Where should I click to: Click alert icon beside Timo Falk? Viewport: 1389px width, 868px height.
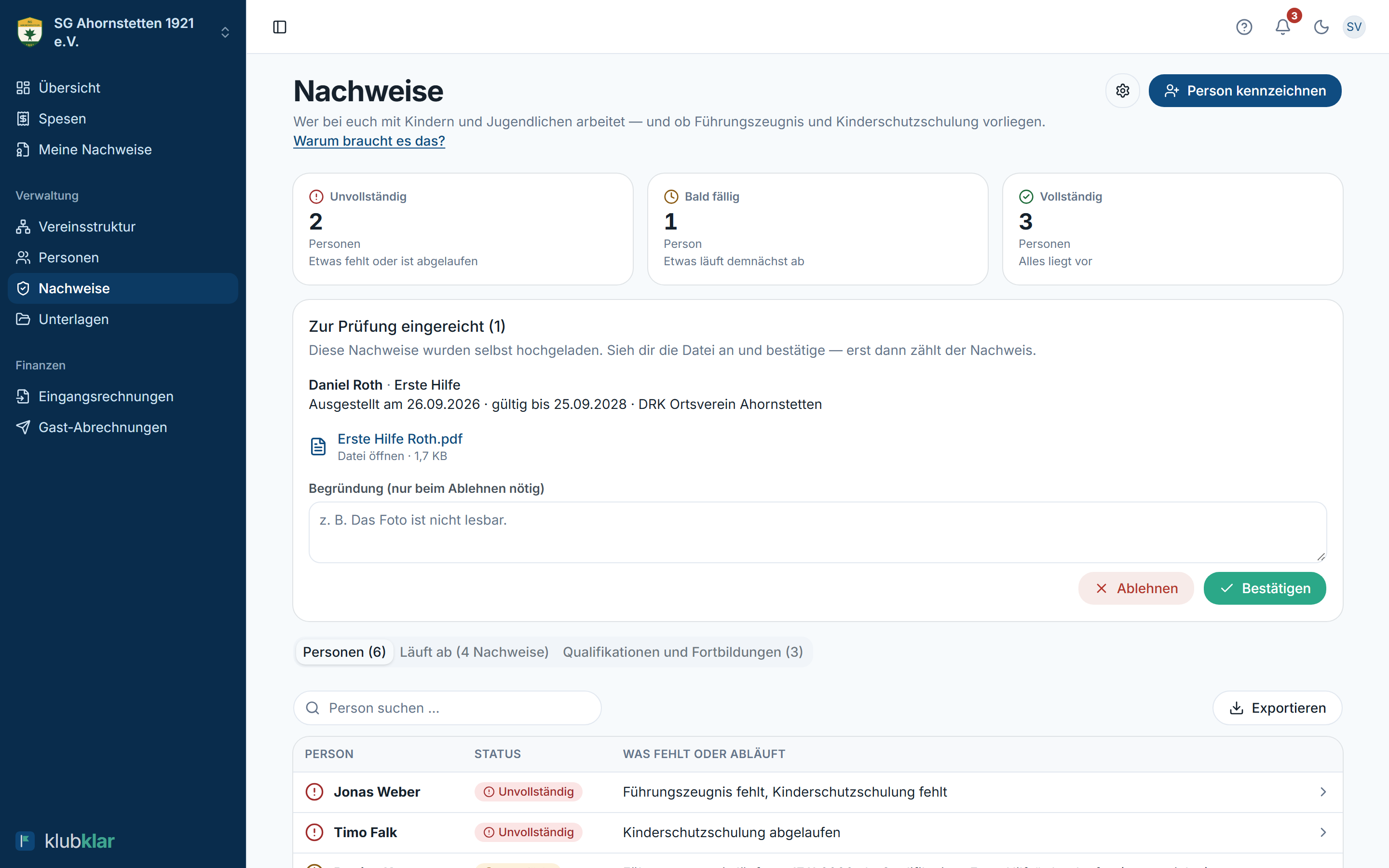pyautogui.click(x=314, y=832)
